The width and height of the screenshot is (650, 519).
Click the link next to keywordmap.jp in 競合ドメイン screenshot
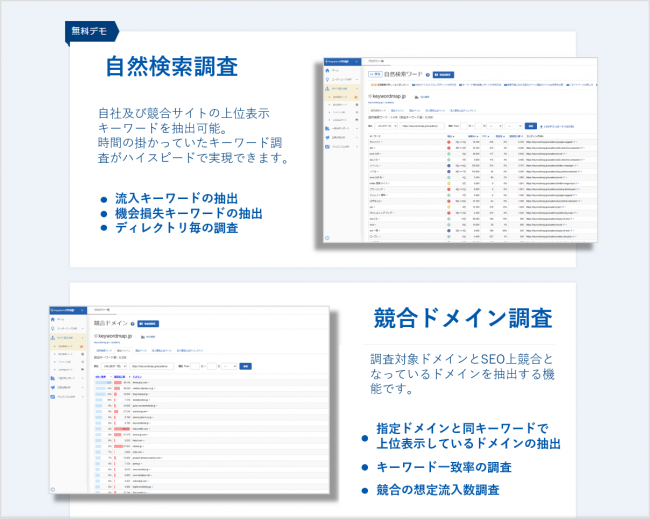tap(150, 337)
